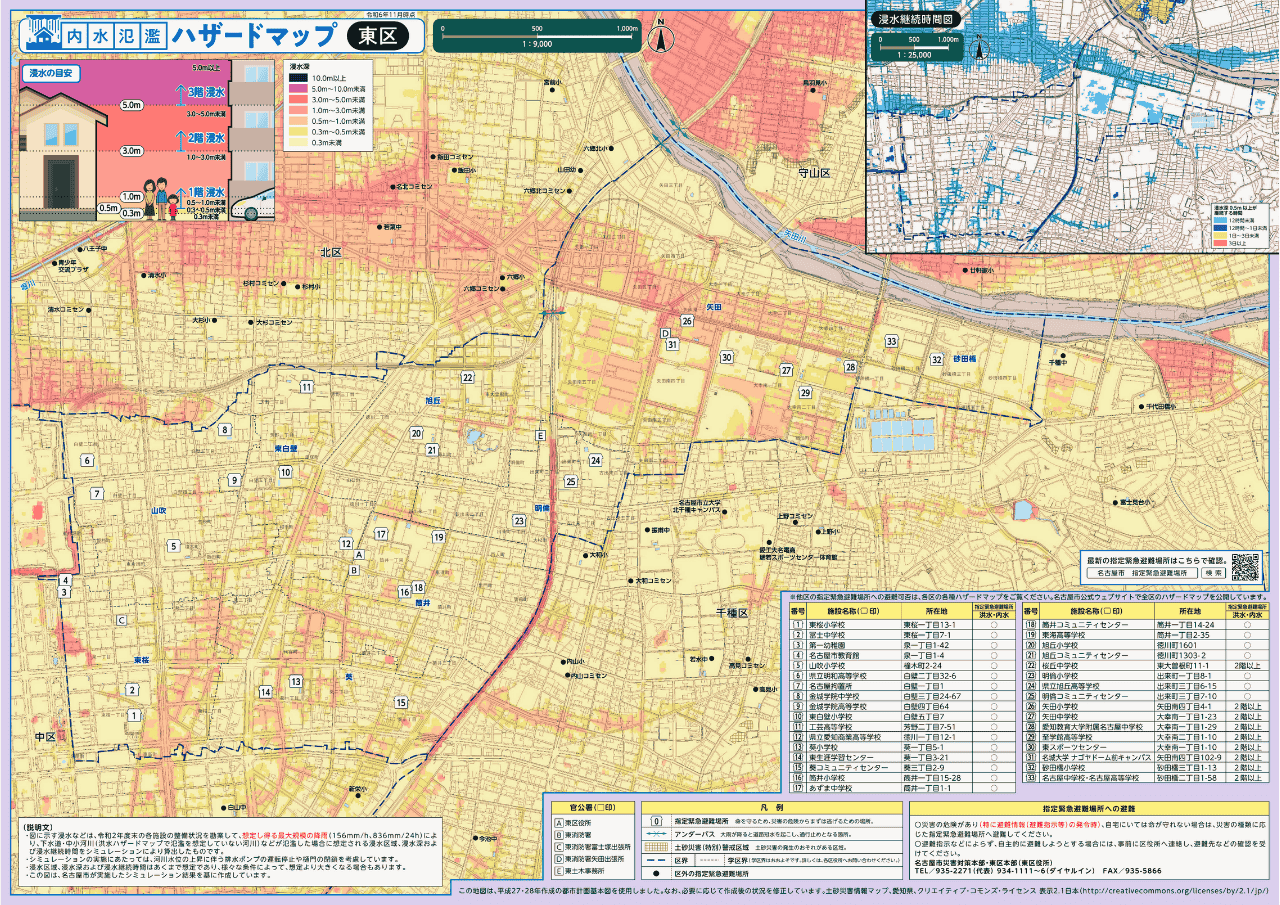
Task: Click the 0.3m未満 depth color swatch
Action: [x=298, y=142]
